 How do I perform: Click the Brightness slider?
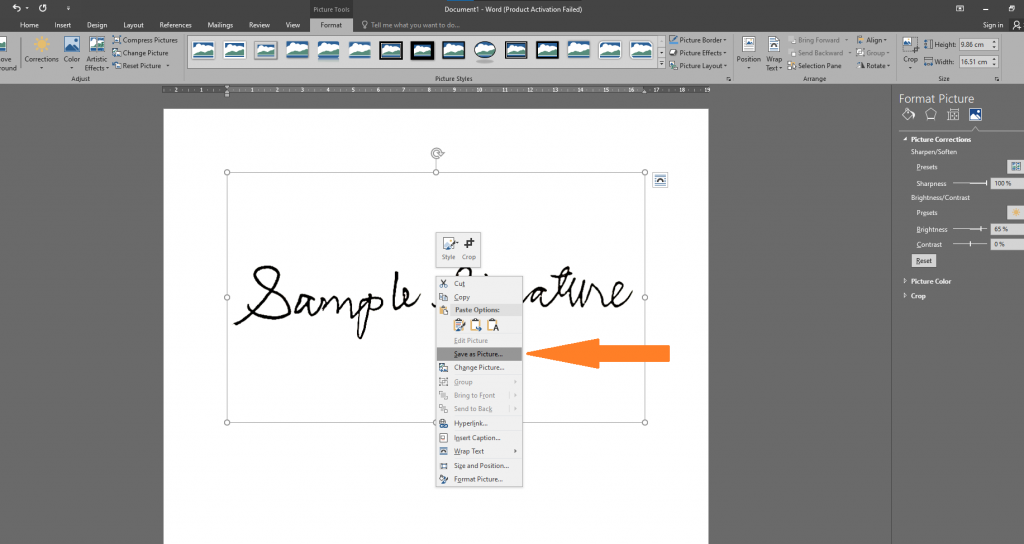pyautogui.click(x=968, y=229)
